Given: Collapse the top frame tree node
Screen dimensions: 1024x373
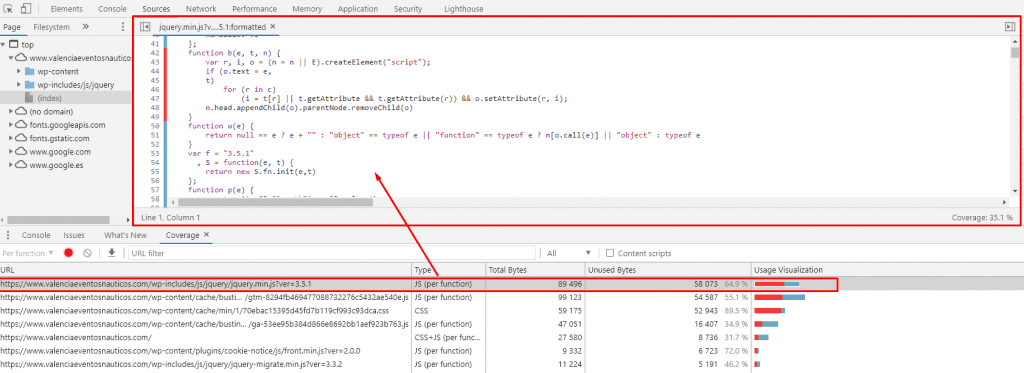Looking at the screenshot, I should click(x=4, y=44).
